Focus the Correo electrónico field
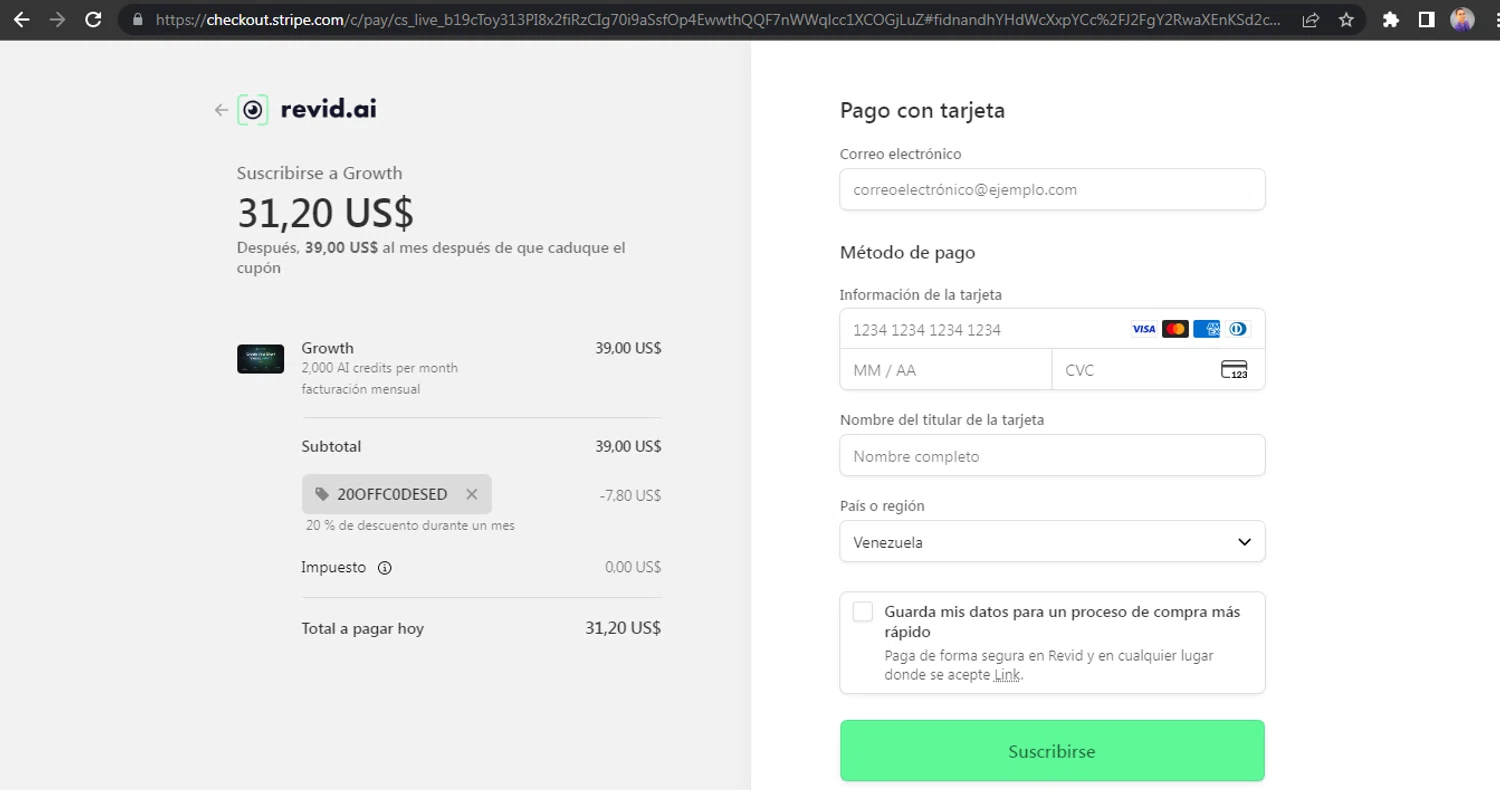This screenshot has height=790, width=1500. click(x=1052, y=189)
